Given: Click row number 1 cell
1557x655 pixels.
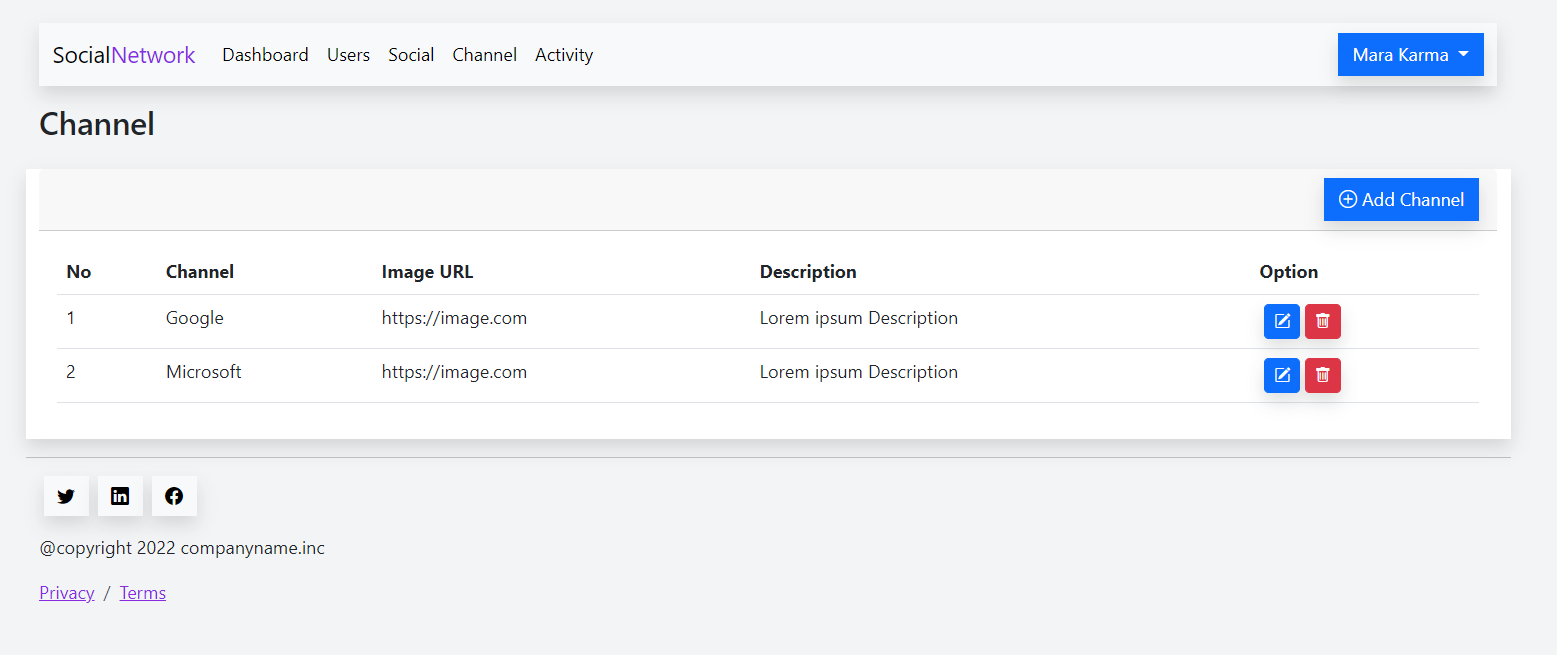Looking at the screenshot, I should click(71, 318).
